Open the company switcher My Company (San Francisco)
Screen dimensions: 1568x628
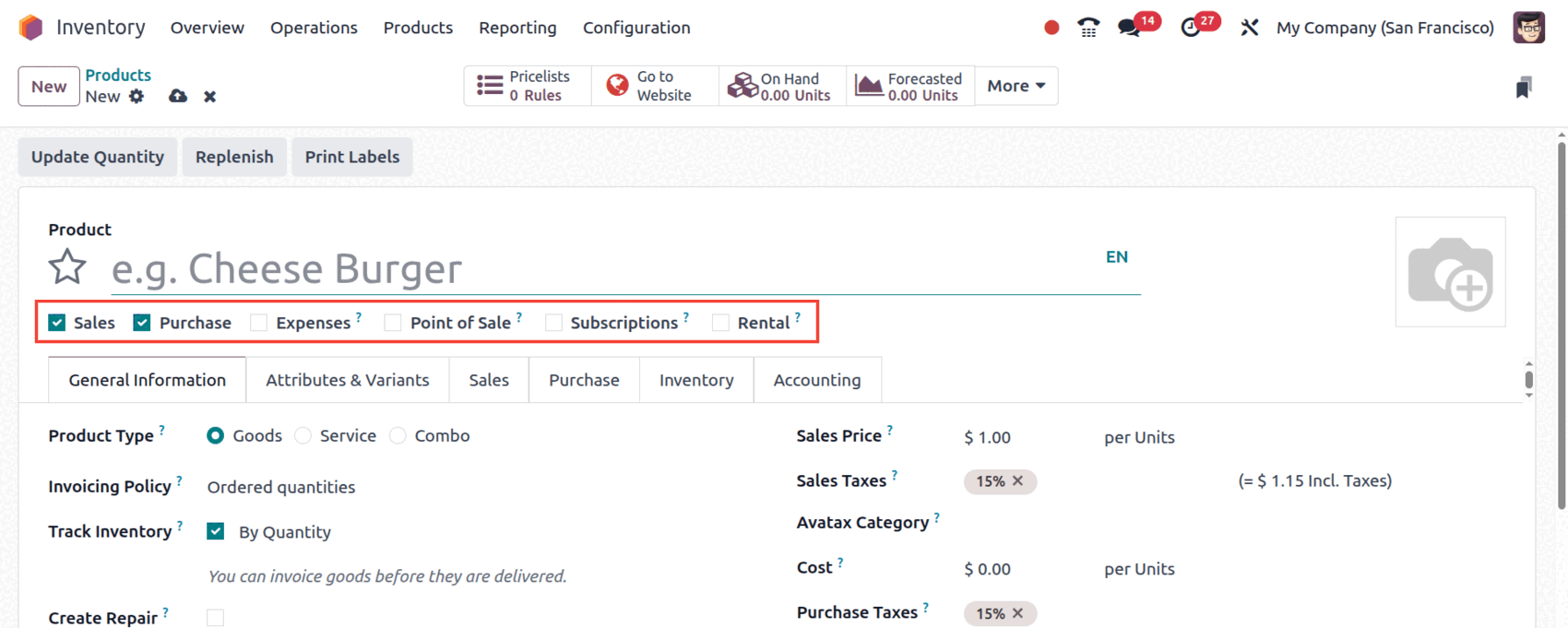coord(1384,28)
